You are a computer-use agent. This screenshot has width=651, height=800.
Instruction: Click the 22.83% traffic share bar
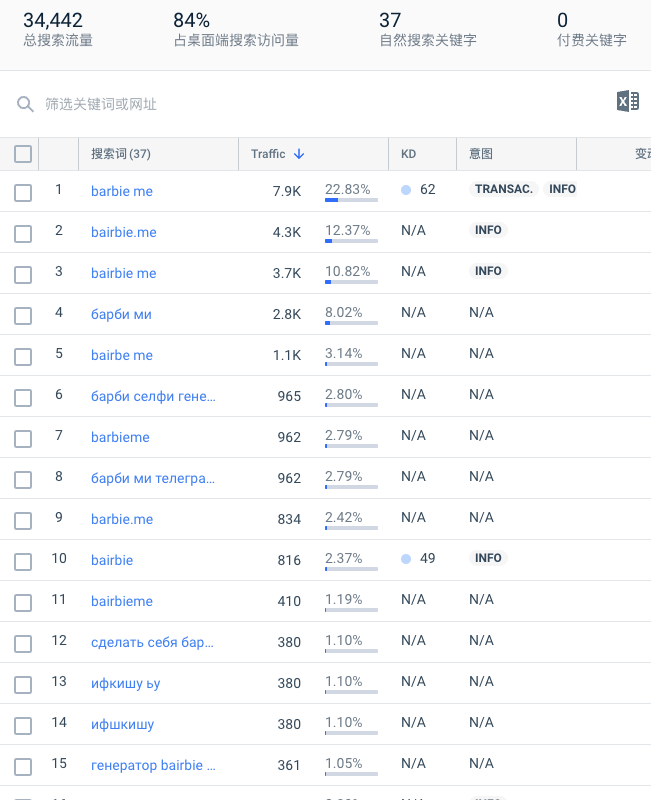[x=350, y=200]
